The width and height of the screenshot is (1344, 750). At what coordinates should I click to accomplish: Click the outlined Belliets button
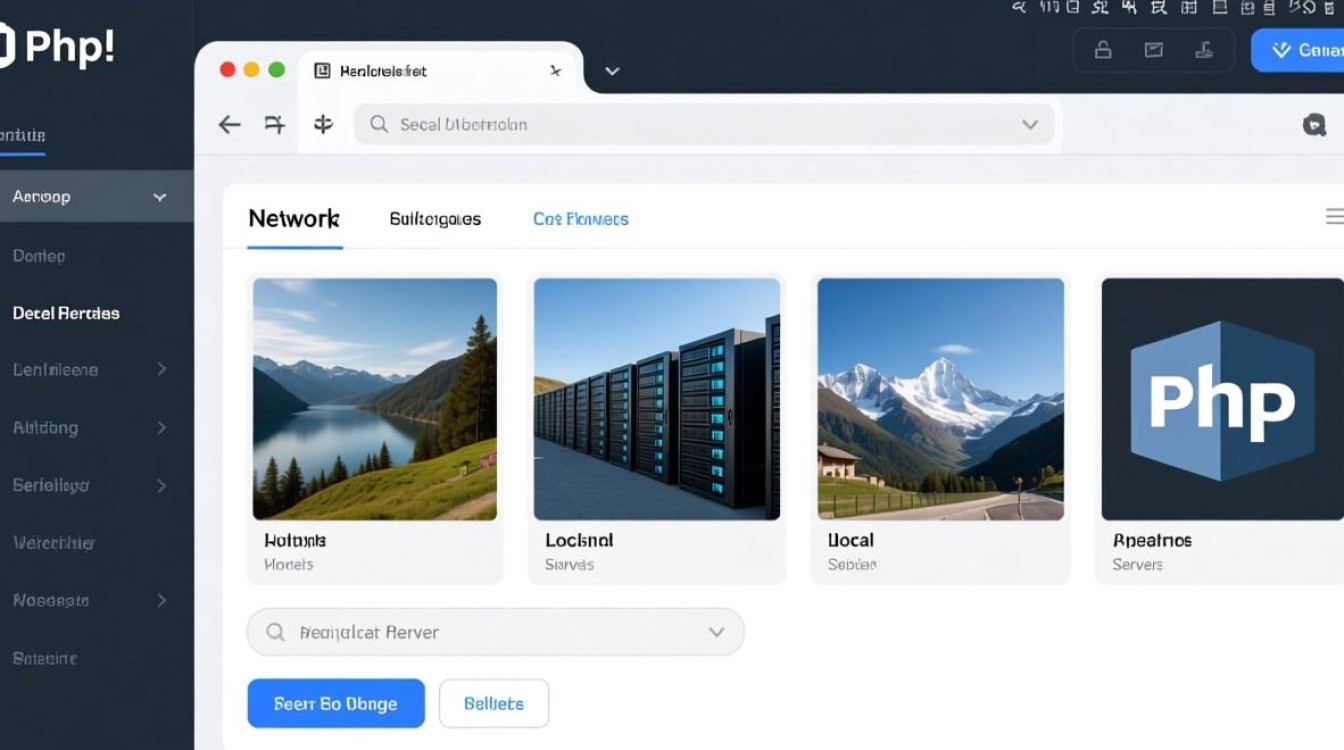click(494, 704)
